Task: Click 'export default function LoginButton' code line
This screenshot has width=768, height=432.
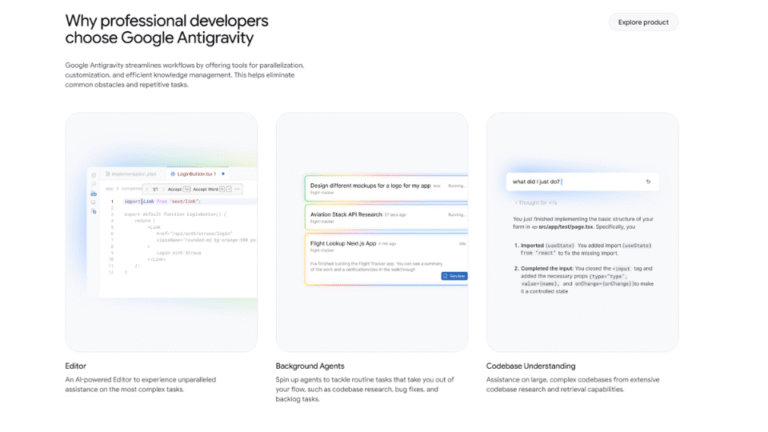Action: 175,214
